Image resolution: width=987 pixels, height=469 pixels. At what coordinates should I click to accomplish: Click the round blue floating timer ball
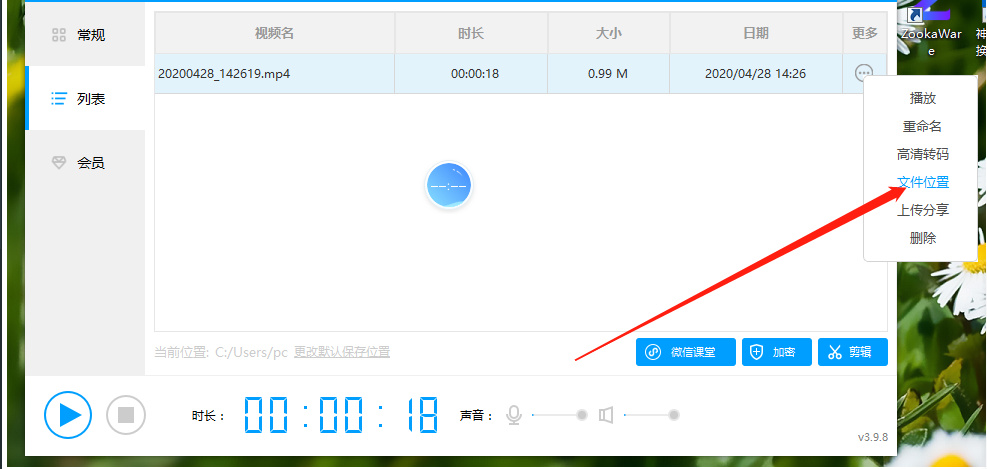click(x=448, y=186)
